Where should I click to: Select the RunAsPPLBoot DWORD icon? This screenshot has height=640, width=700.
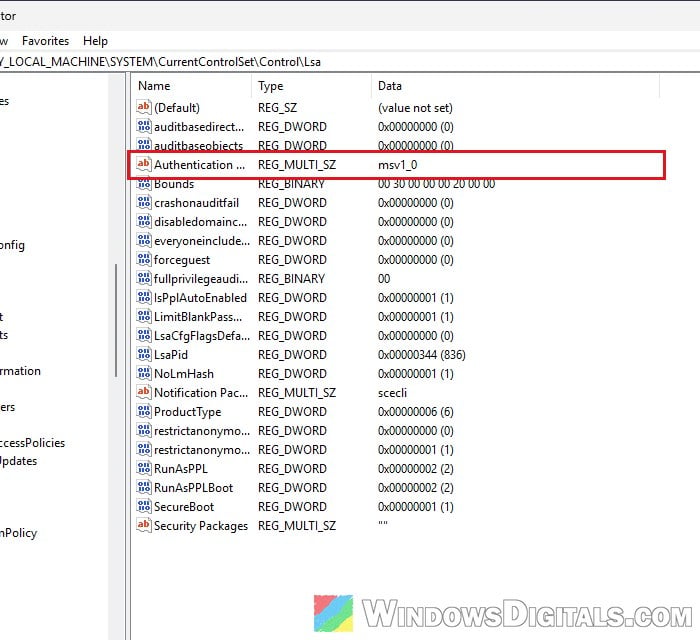pos(144,488)
